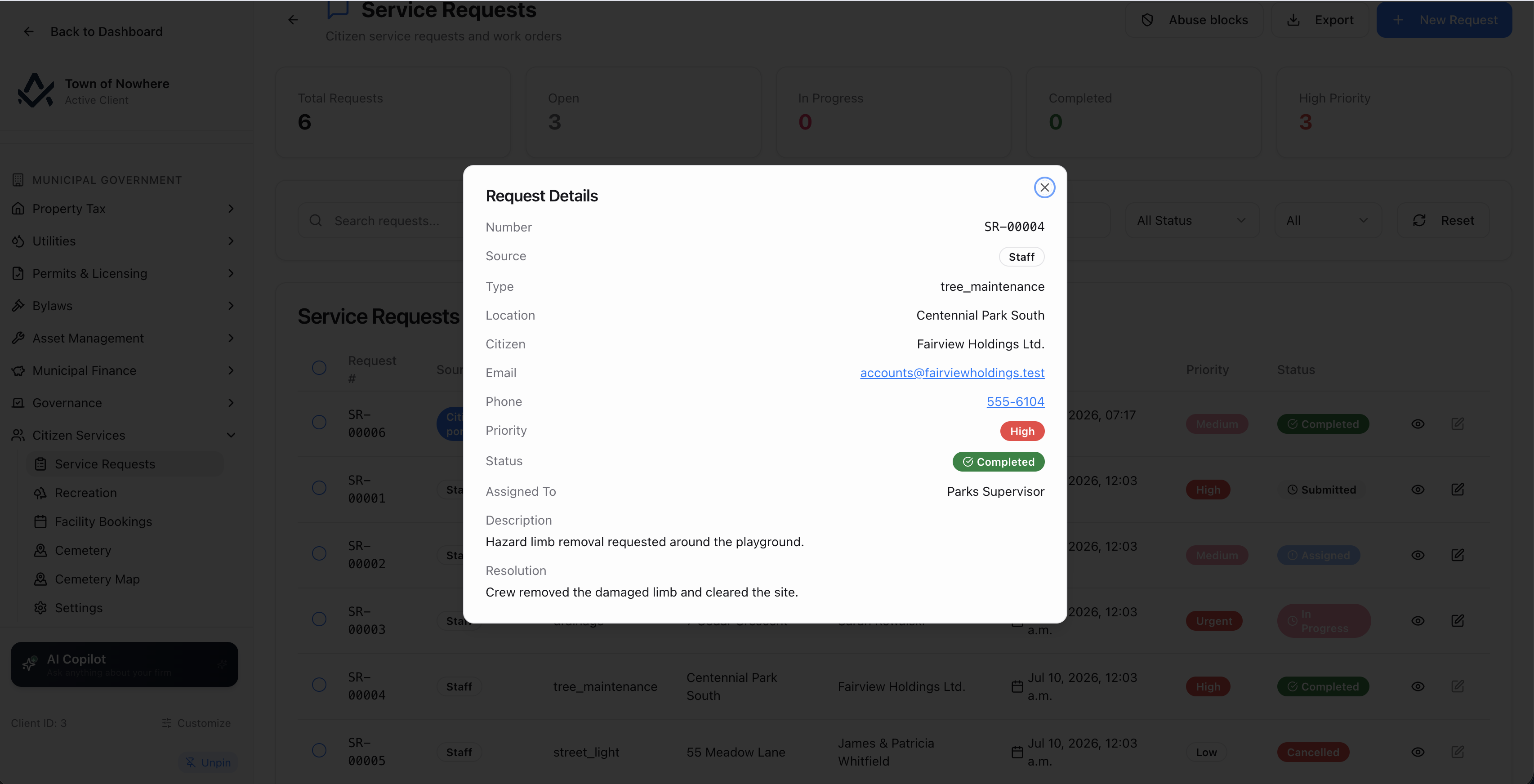Open Service Requests in the sidebar
Image resolution: width=1534 pixels, height=784 pixels.
pyautogui.click(x=125, y=464)
